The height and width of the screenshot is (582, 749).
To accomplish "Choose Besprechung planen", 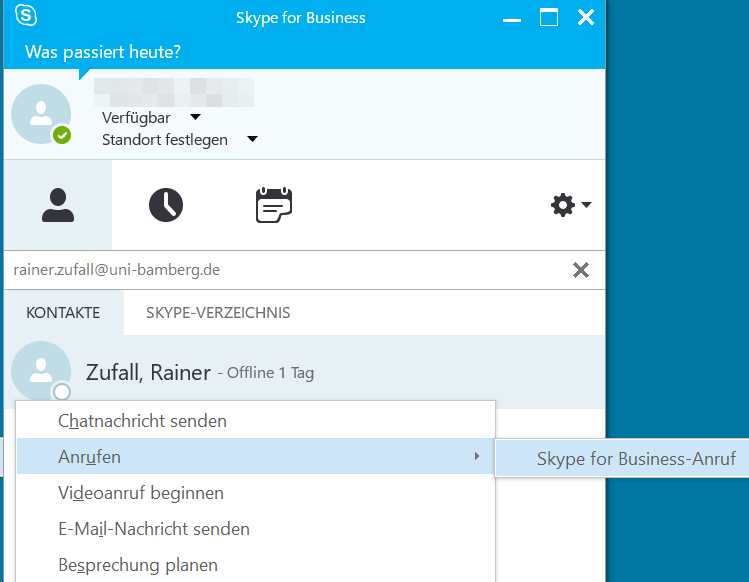I will [256, 565].
